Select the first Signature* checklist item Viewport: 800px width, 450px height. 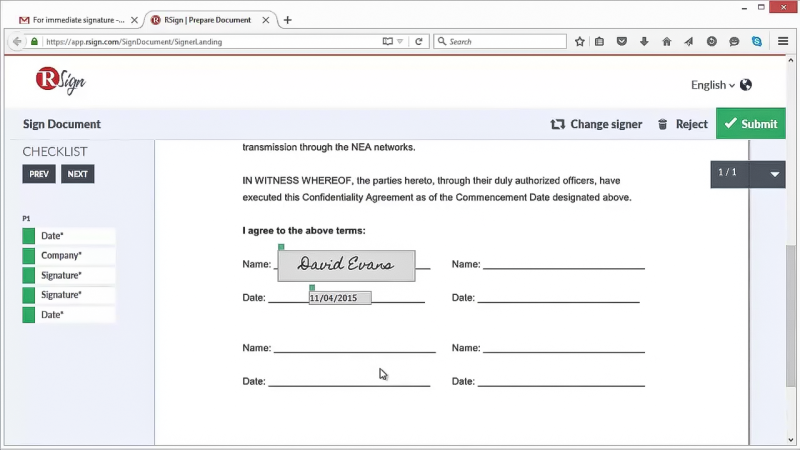(69, 275)
